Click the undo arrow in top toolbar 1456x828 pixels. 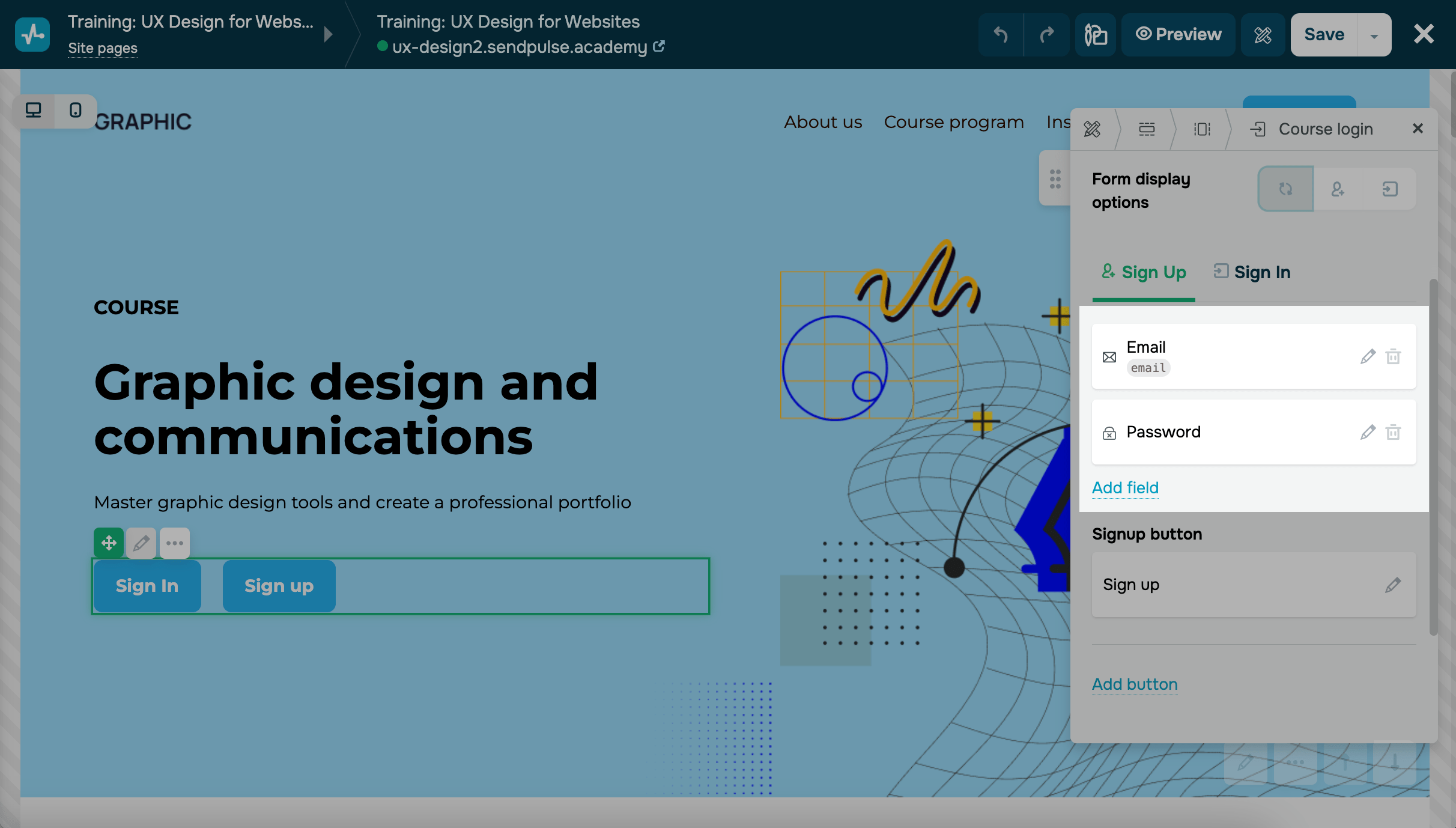1001,35
